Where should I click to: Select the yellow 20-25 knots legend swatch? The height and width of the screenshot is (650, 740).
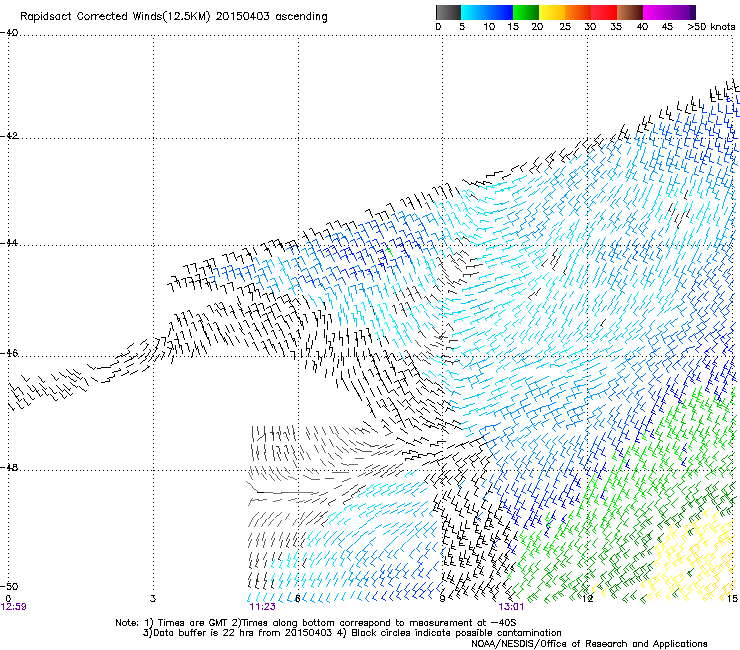tap(552, 12)
